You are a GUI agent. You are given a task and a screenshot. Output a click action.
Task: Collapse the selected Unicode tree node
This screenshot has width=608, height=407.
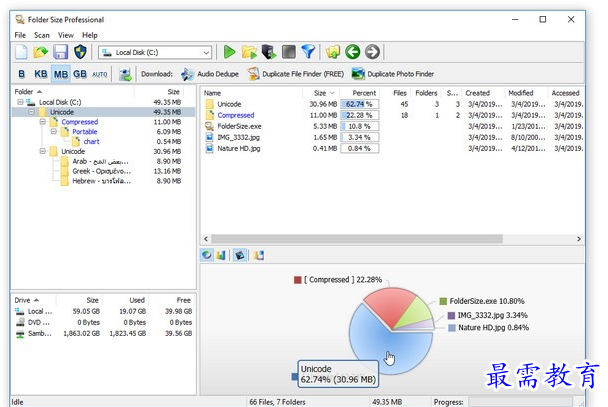tap(31, 112)
